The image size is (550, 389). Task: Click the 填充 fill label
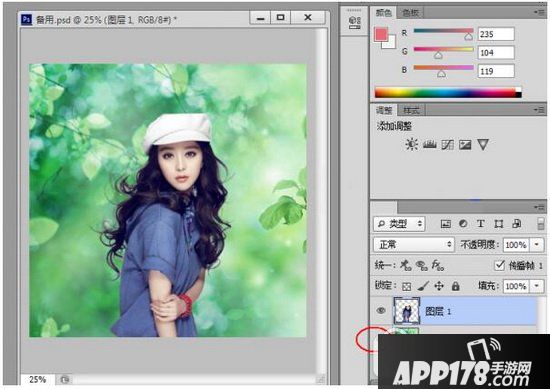pos(488,286)
